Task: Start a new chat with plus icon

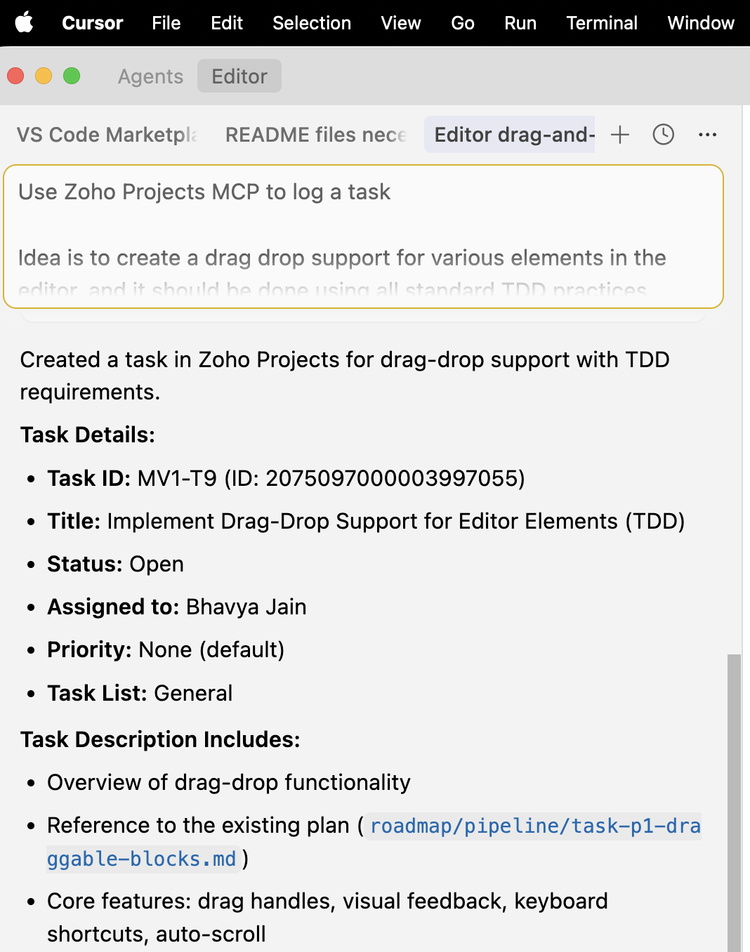Action: (x=619, y=135)
